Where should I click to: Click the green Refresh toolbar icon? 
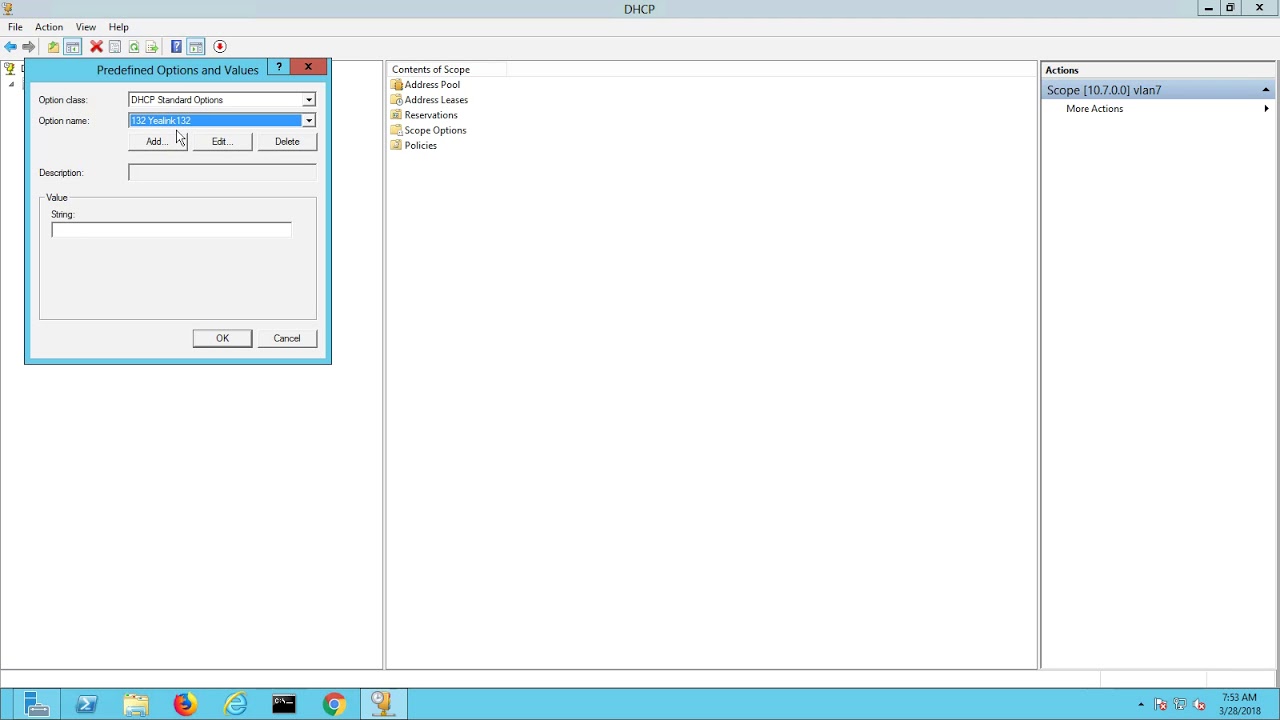(x=134, y=47)
